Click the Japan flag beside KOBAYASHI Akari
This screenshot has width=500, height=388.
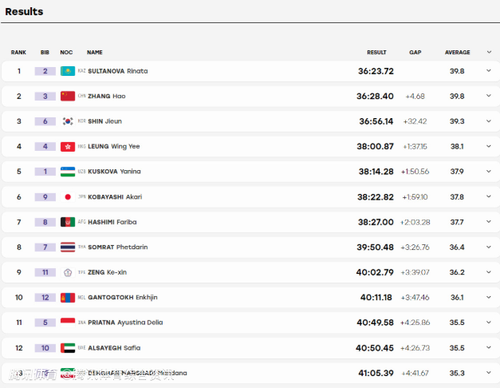tap(68, 197)
